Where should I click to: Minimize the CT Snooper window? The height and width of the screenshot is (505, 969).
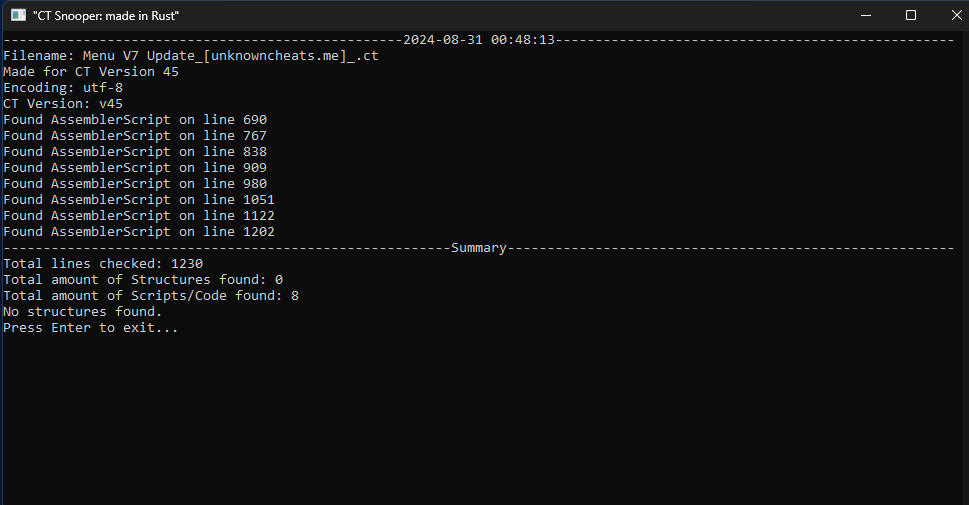866,15
